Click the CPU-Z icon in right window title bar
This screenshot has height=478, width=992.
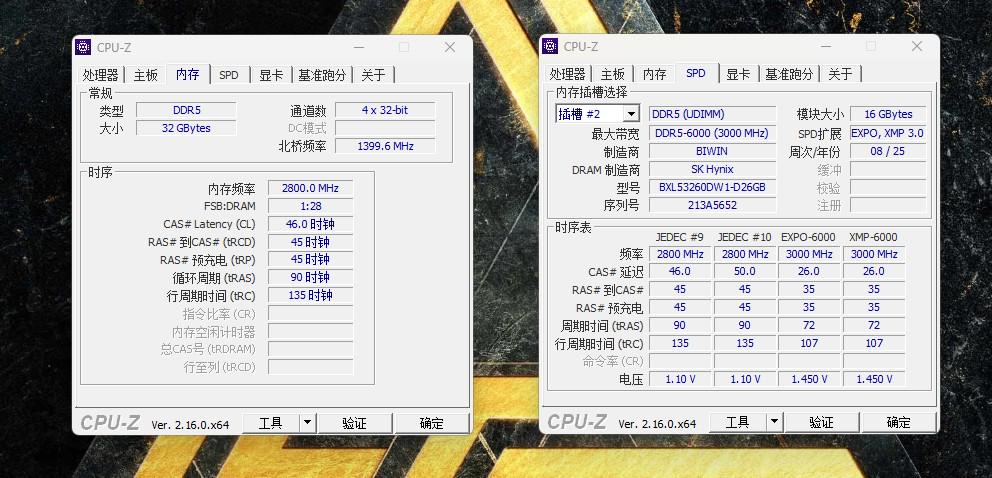pyautogui.click(x=550, y=46)
